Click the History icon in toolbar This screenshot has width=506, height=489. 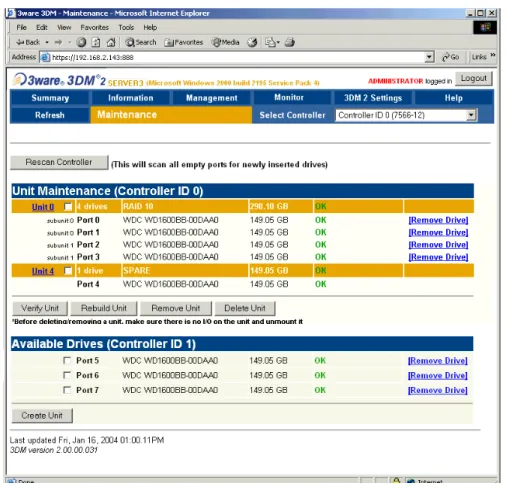point(252,42)
